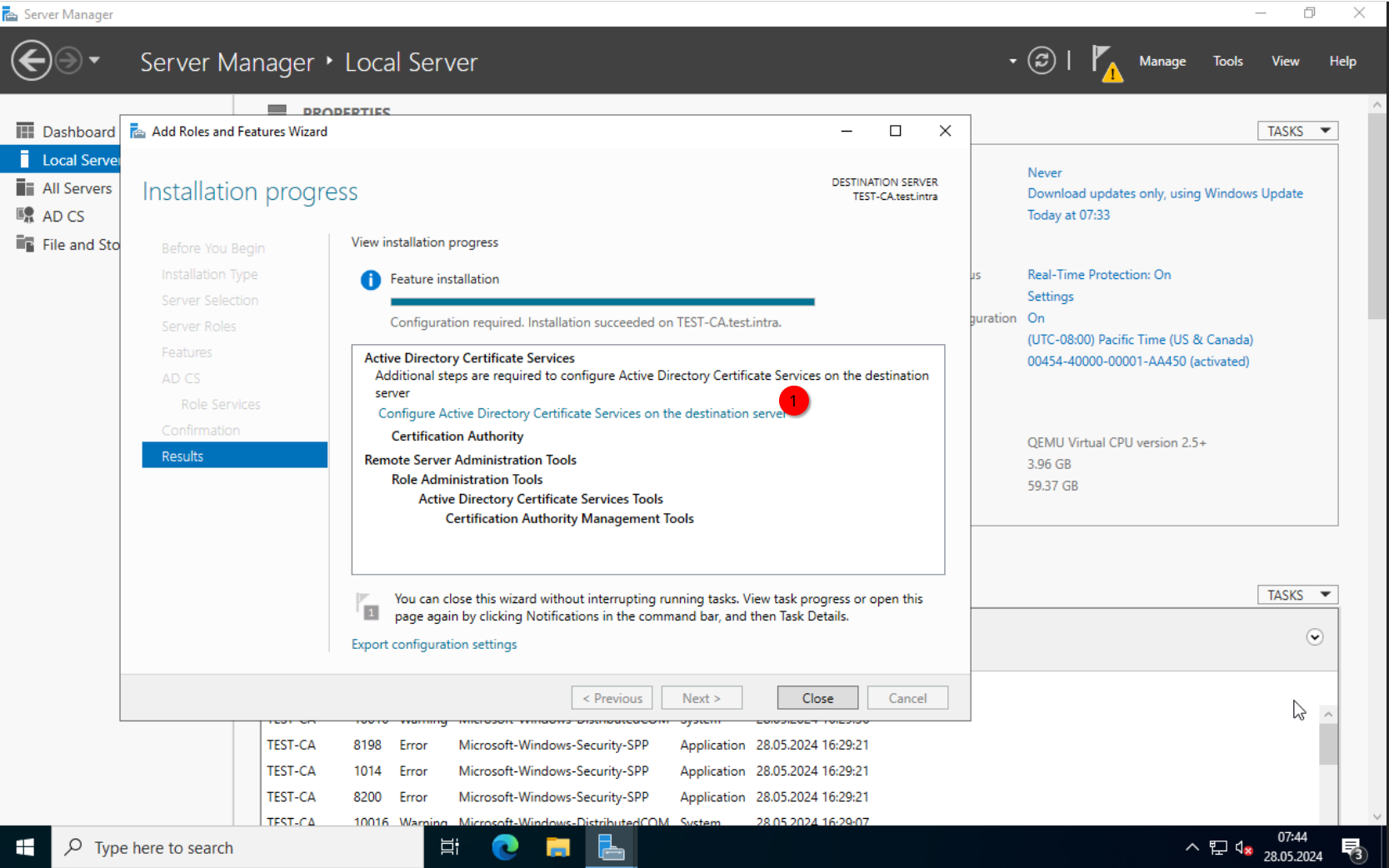Expand the events filter chevron circle
This screenshot has width=1389, height=868.
point(1315,637)
